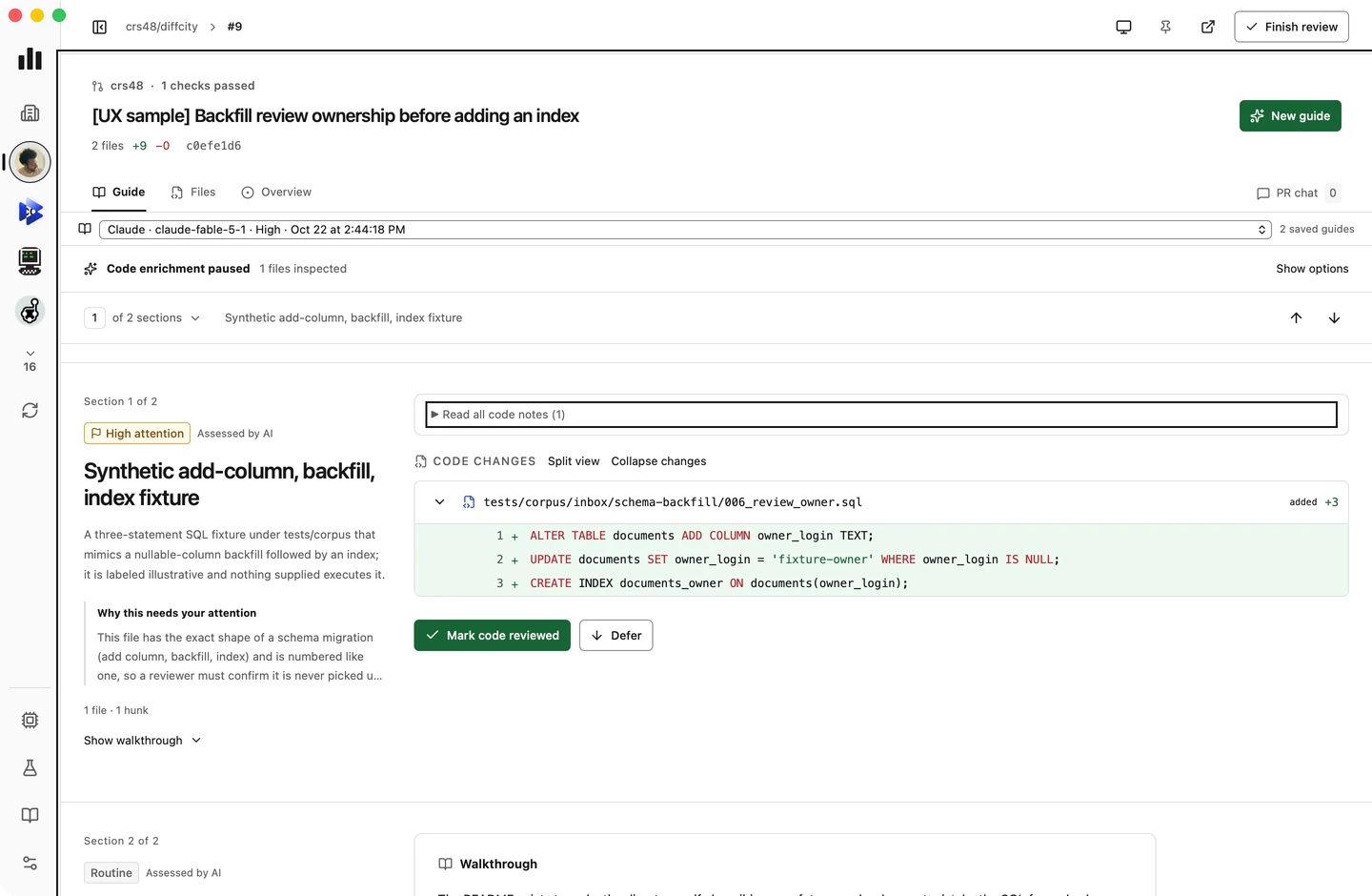Toggle Split view for code changes
The image size is (1372, 896).
(574, 461)
